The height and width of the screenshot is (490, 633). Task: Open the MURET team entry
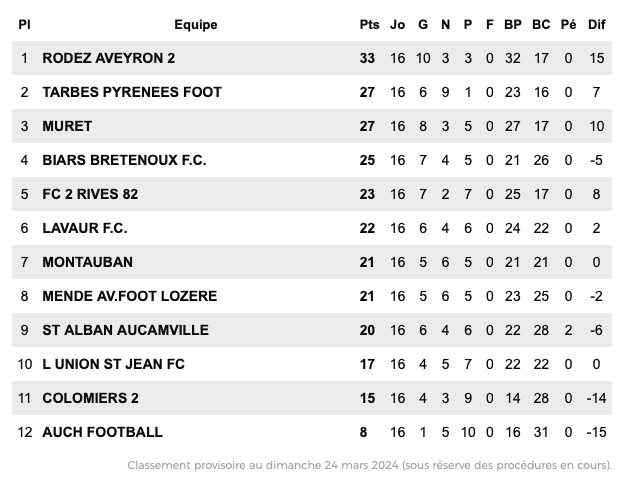pos(67,126)
